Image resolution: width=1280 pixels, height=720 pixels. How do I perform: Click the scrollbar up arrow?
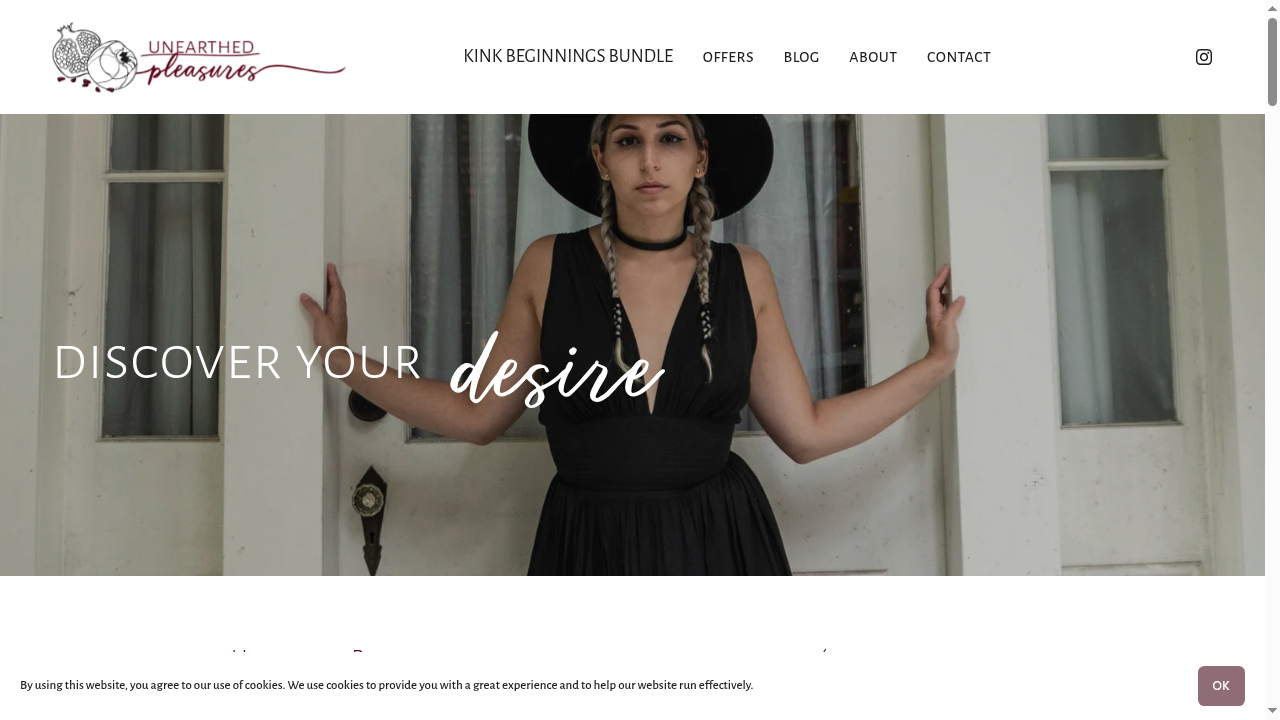click(x=1272, y=8)
